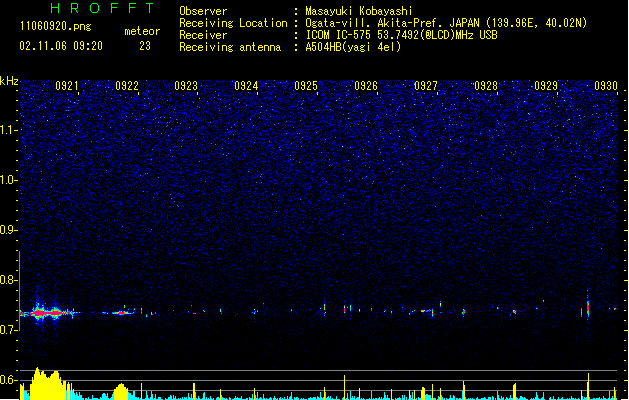
Task: Select the file name 11060920.png
Action: click(55, 27)
